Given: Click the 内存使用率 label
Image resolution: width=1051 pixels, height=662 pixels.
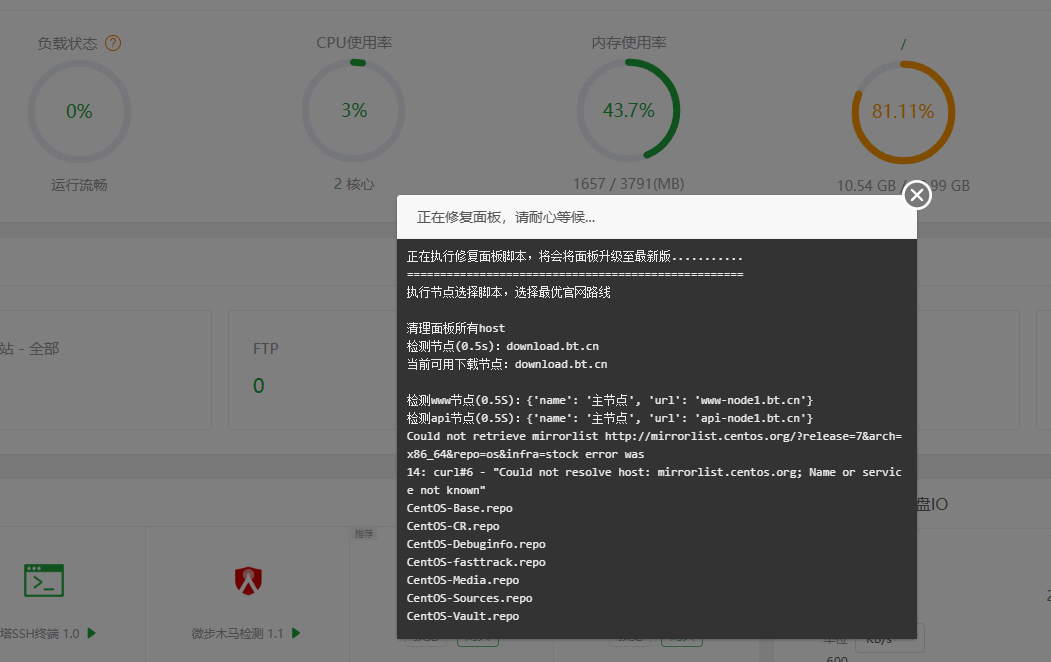Looking at the screenshot, I should (x=629, y=43).
